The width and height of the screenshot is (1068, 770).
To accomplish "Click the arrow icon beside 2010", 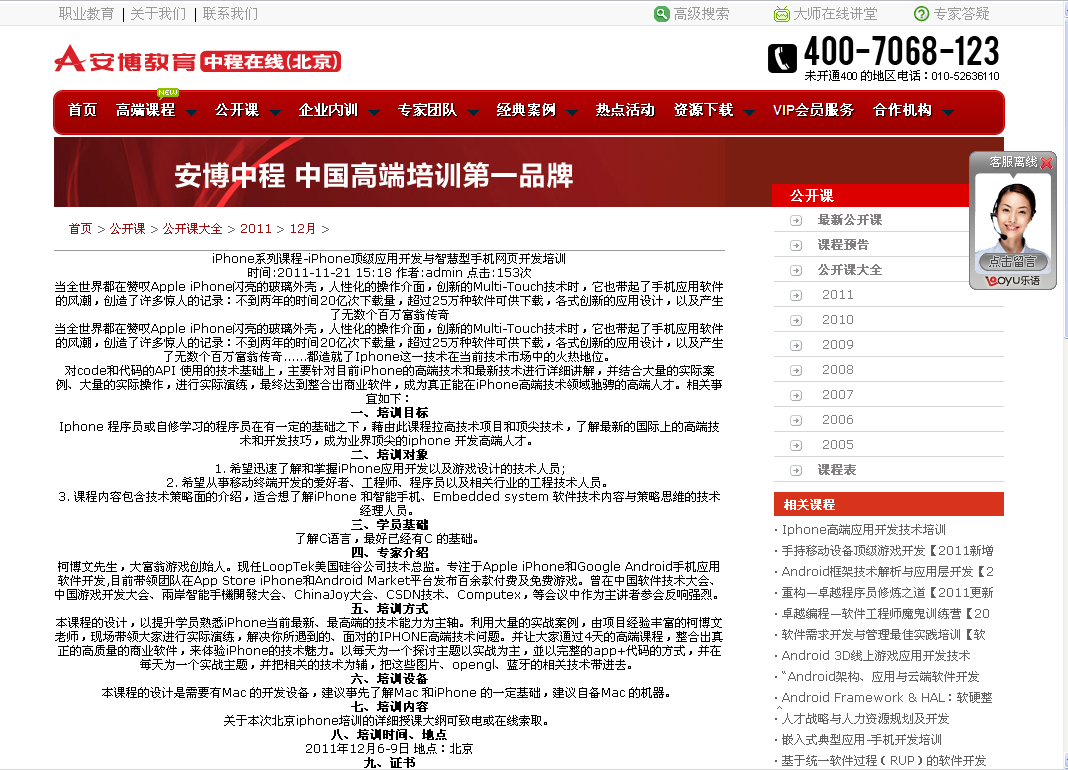I will click(796, 320).
